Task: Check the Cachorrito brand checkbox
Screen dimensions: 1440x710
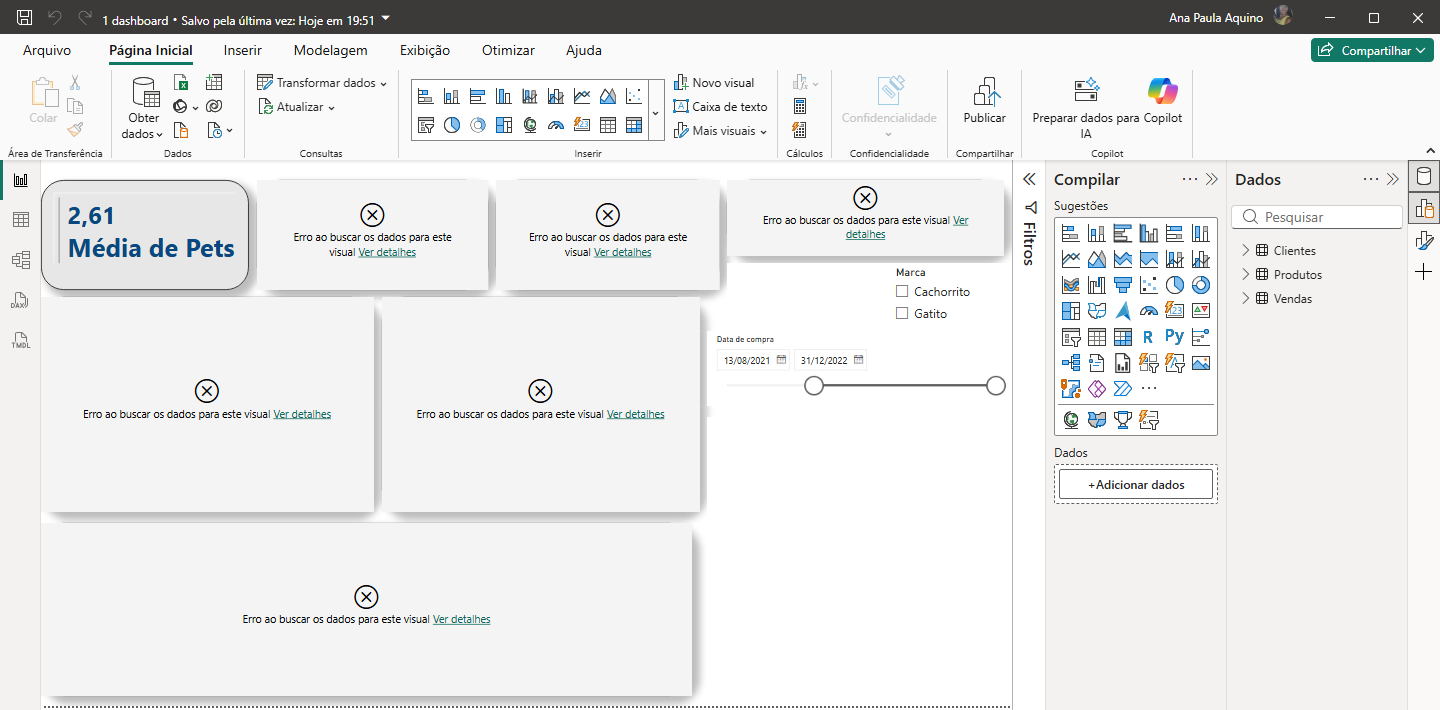Action: (x=902, y=292)
